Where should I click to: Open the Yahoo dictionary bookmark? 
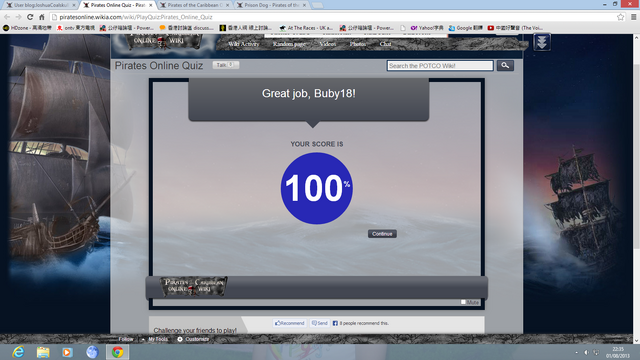point(427,28)
